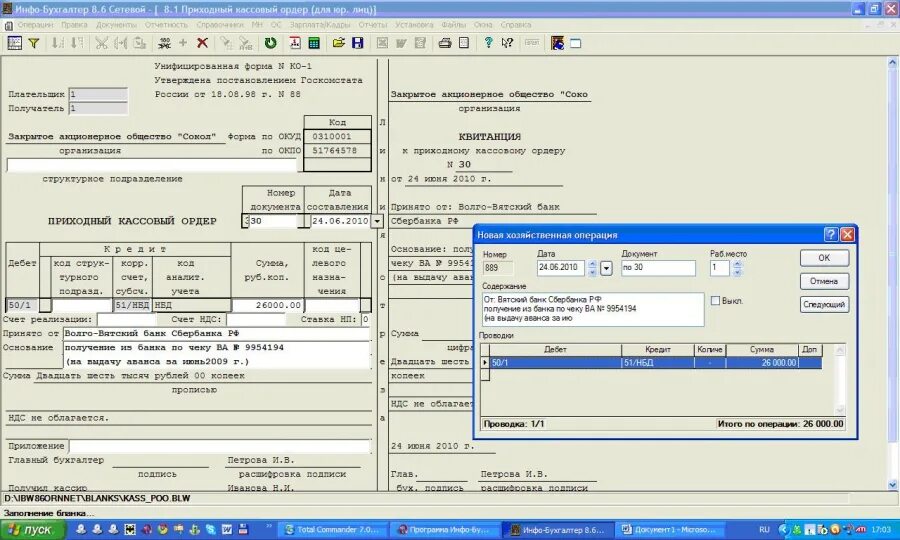Click the calendar document icon with red mark

click(x=295, y=43)
